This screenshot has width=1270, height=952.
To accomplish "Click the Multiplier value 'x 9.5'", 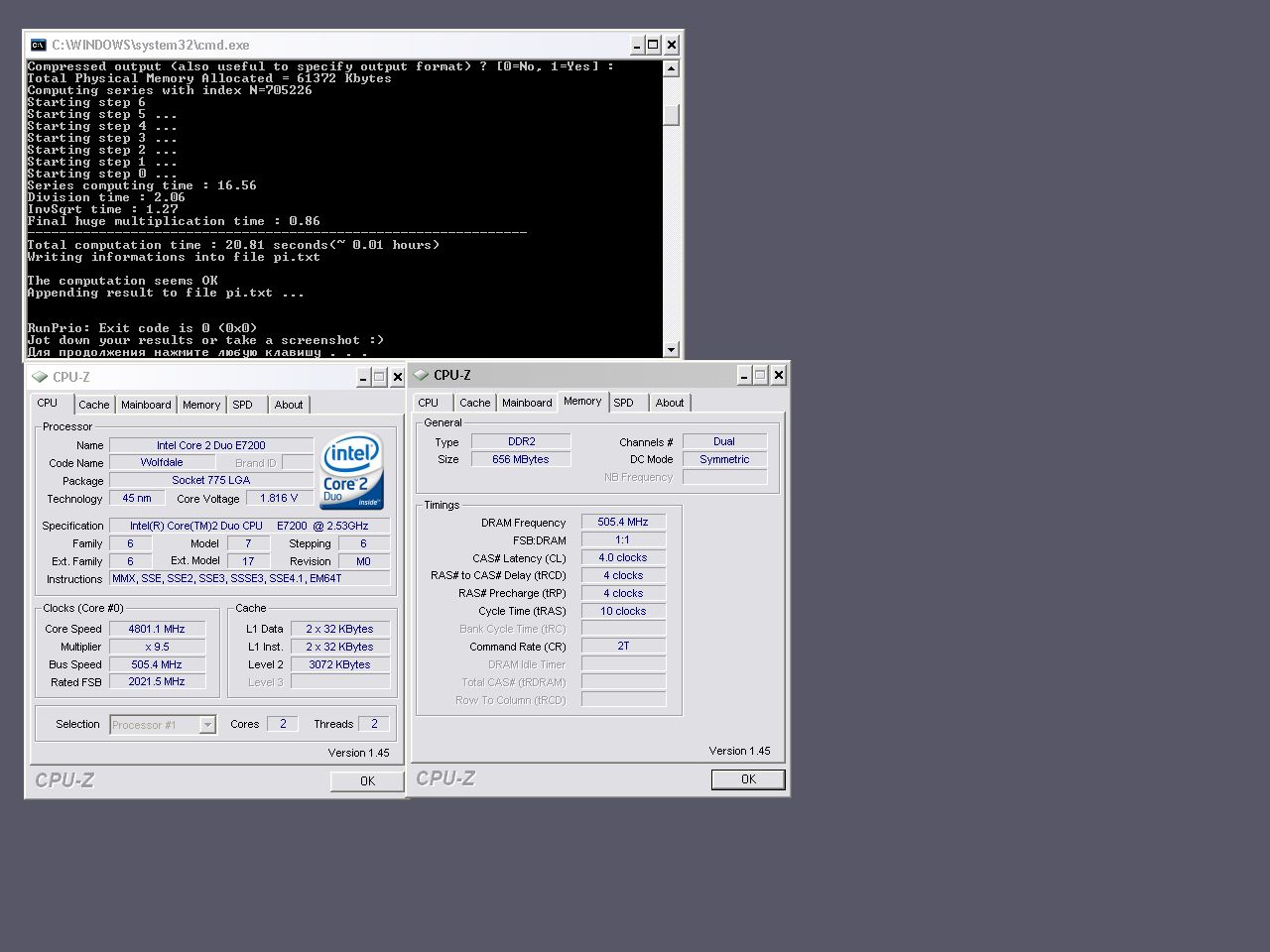I will point(157,647).
